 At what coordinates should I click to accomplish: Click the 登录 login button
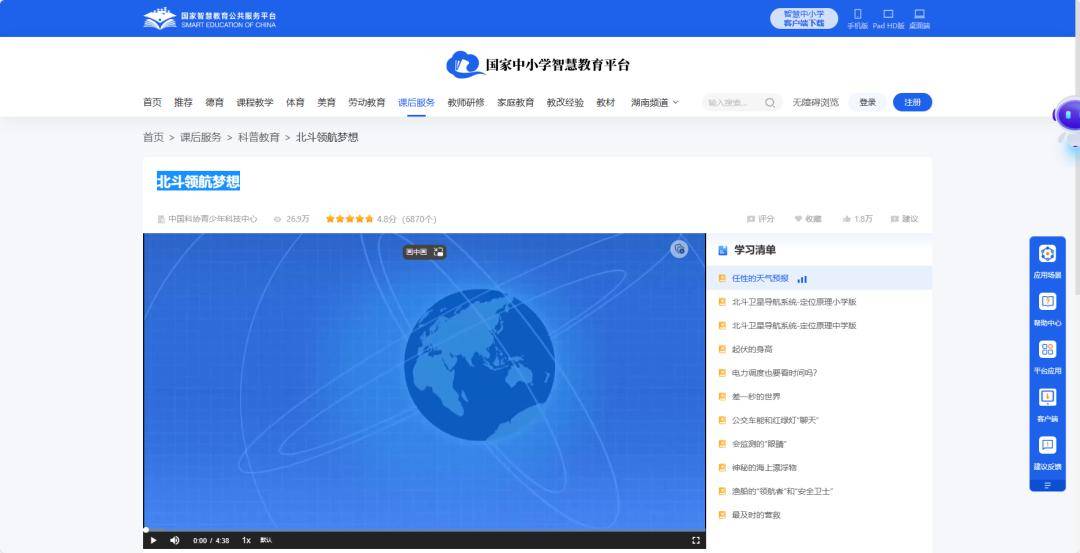coord(867,103)
